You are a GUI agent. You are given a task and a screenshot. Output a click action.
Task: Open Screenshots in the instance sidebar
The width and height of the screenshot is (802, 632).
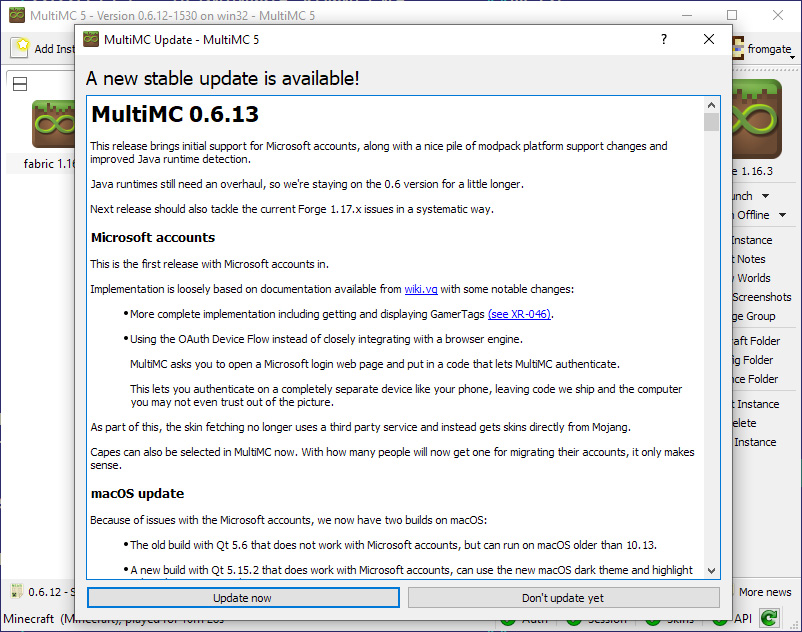[x=761, y=297]
